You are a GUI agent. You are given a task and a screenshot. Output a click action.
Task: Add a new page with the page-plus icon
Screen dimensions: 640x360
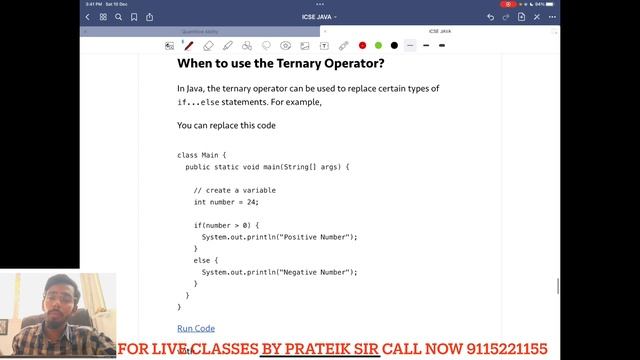coord(521,17)
